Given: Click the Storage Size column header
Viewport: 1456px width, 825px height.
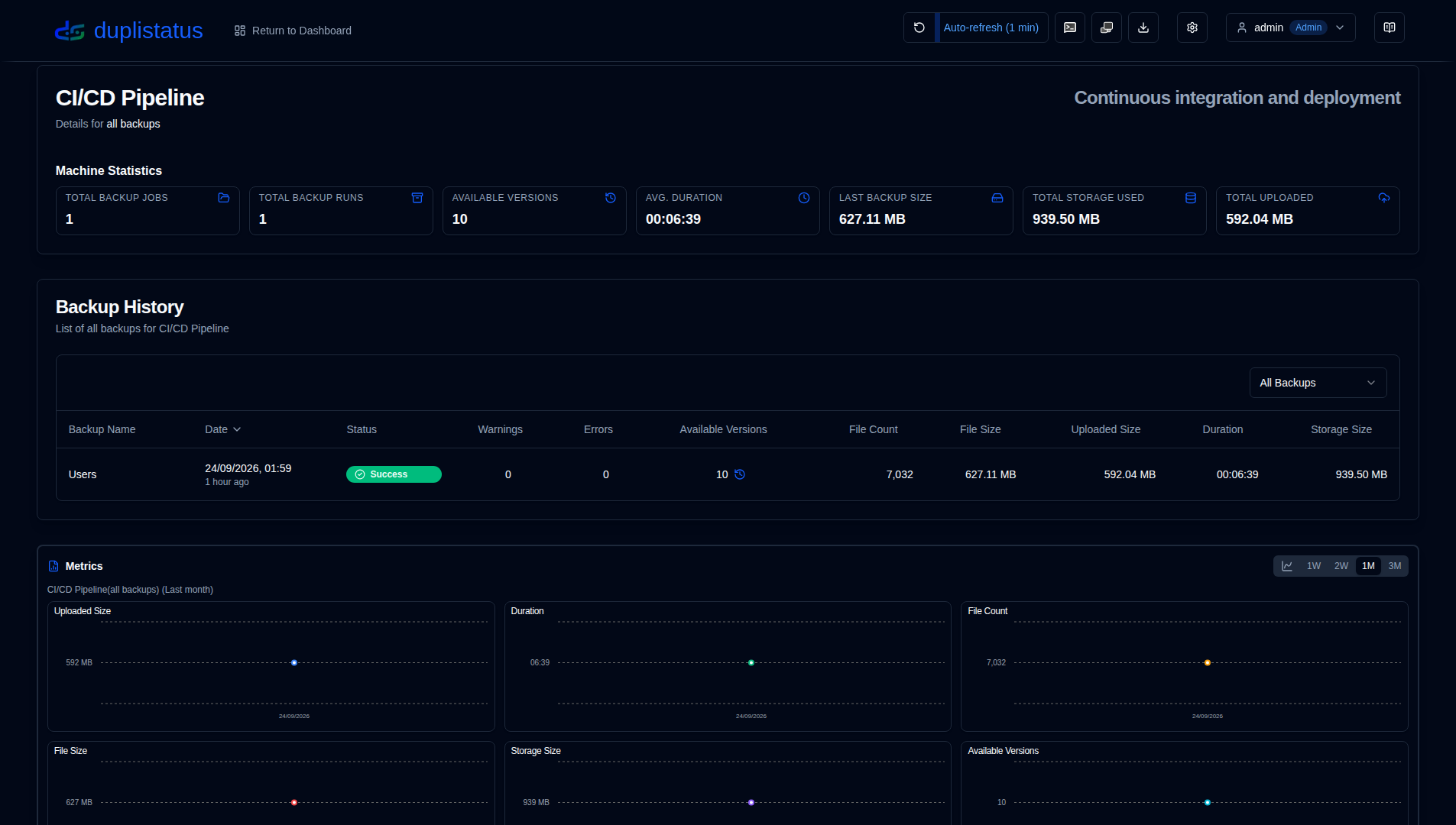Looking at the screenshot, I should pyautogui.click(x=1341, y=429).
